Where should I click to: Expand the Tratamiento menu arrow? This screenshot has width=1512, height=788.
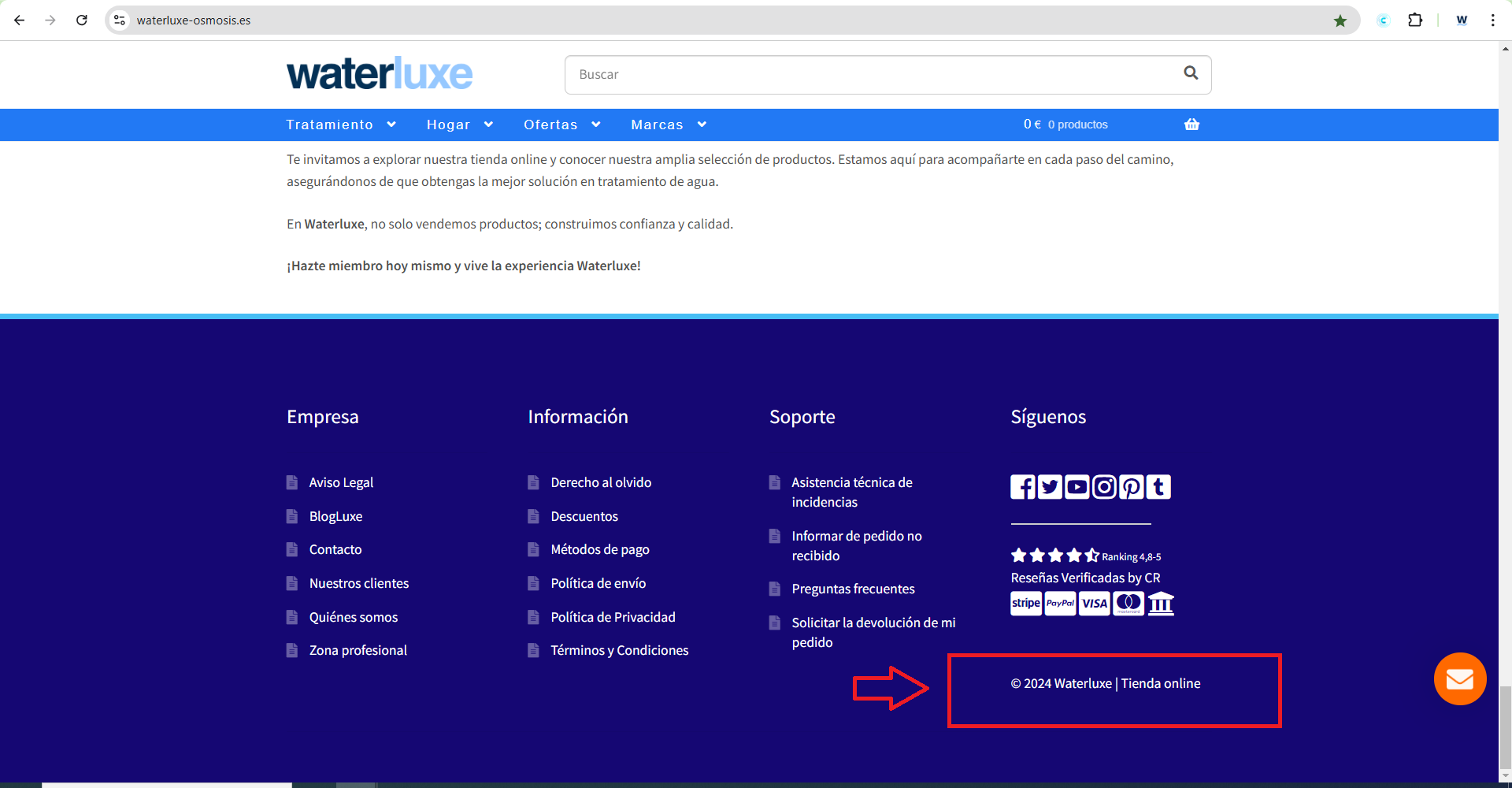[391, 125]
